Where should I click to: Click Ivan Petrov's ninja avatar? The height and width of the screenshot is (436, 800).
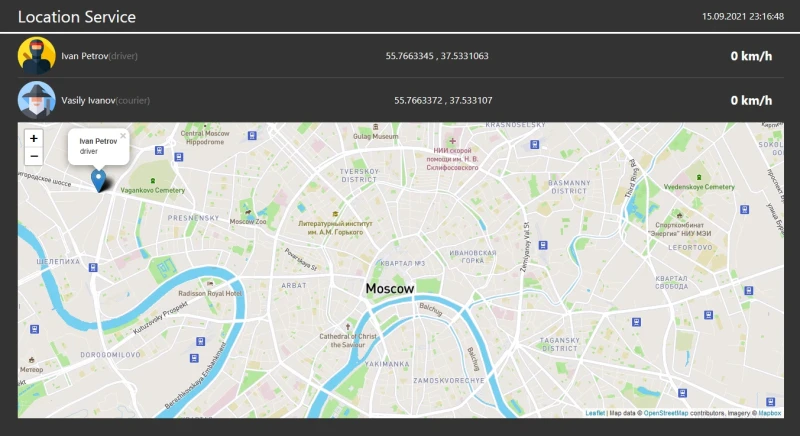click(37, 55)
